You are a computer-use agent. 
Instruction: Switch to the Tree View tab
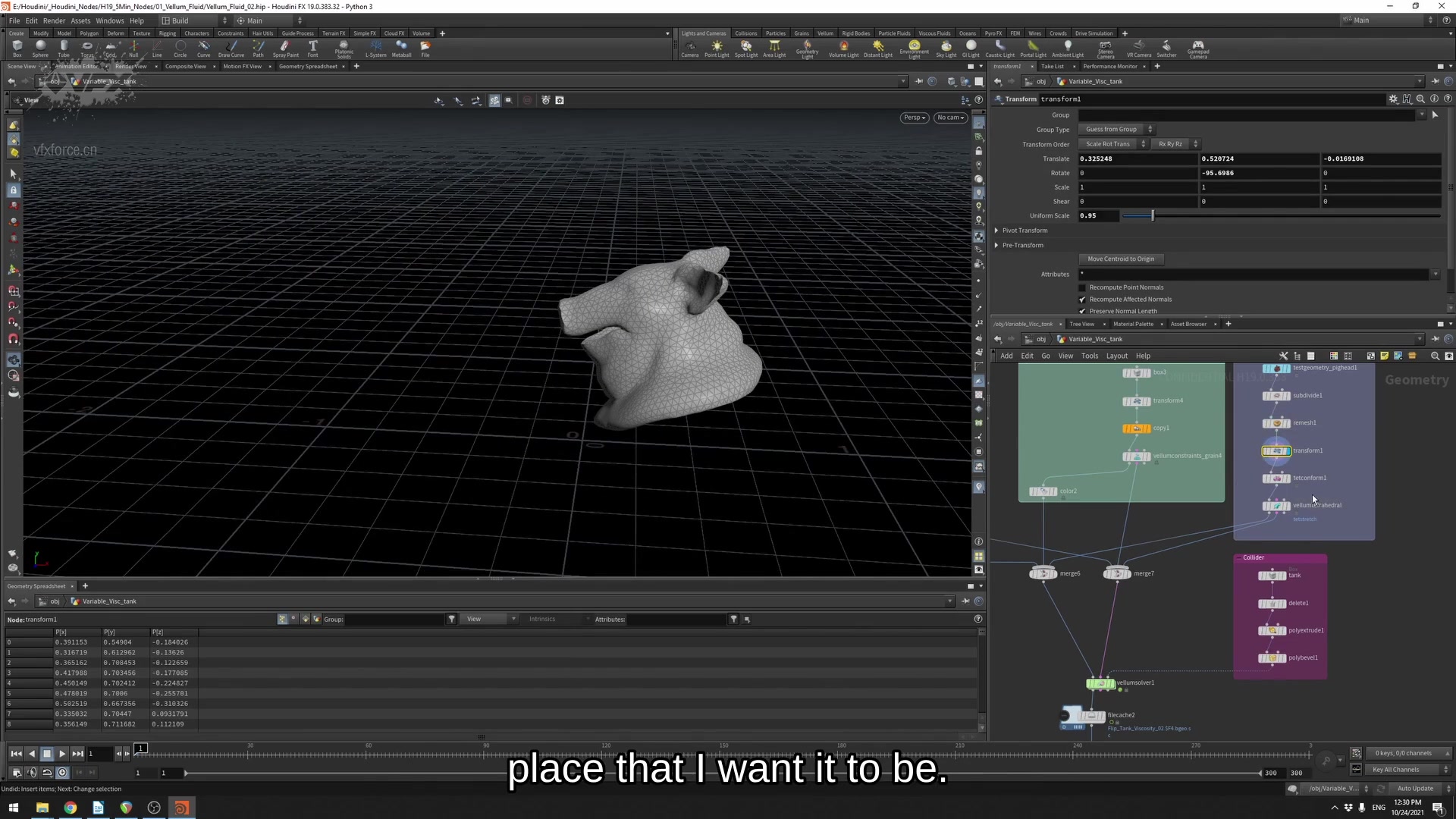click(x=1081, y=325)
